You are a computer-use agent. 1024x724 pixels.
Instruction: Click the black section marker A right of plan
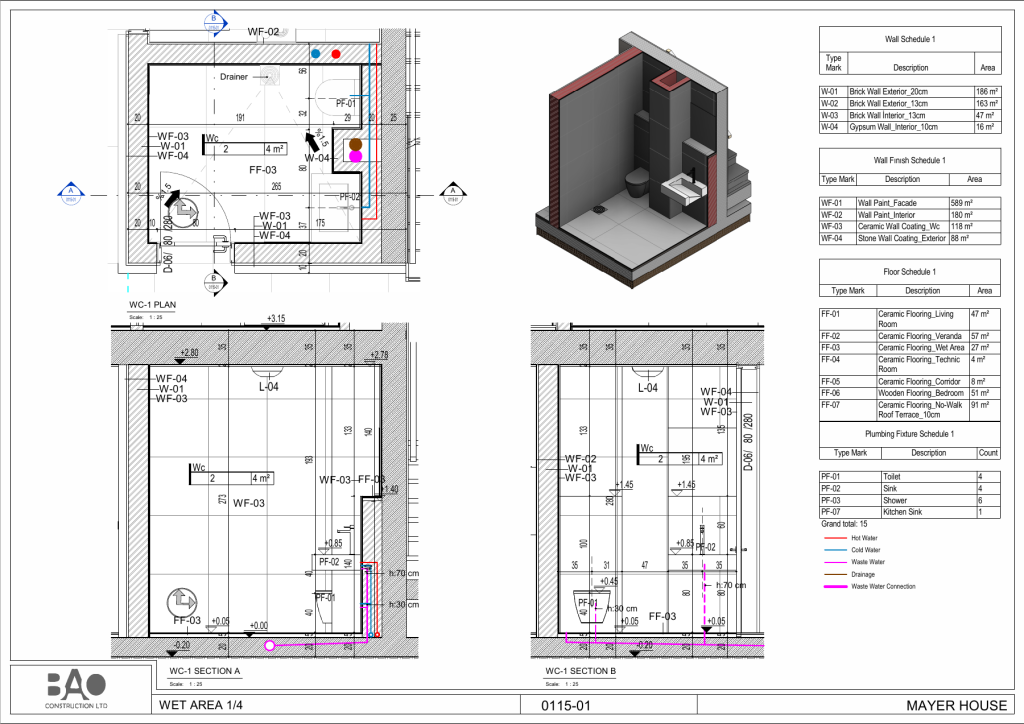[x=453, y=194]
